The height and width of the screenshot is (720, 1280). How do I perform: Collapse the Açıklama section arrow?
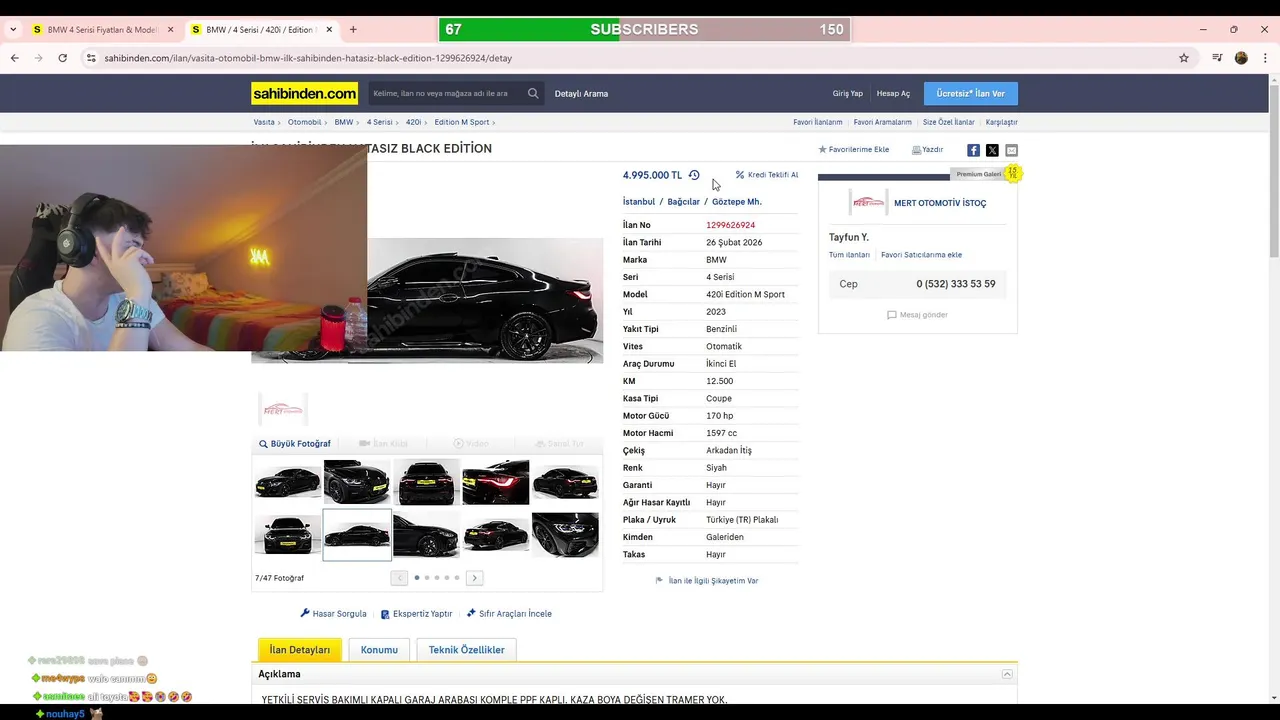pos(1007,674)
